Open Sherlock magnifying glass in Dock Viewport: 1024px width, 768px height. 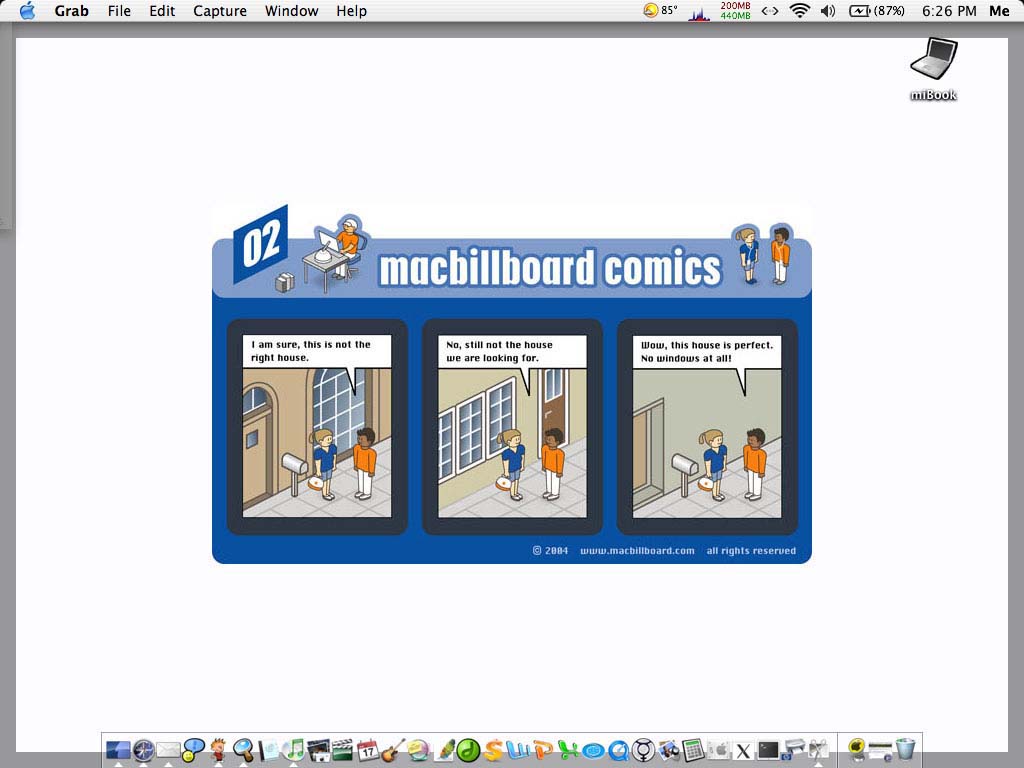tap(243, 750)
